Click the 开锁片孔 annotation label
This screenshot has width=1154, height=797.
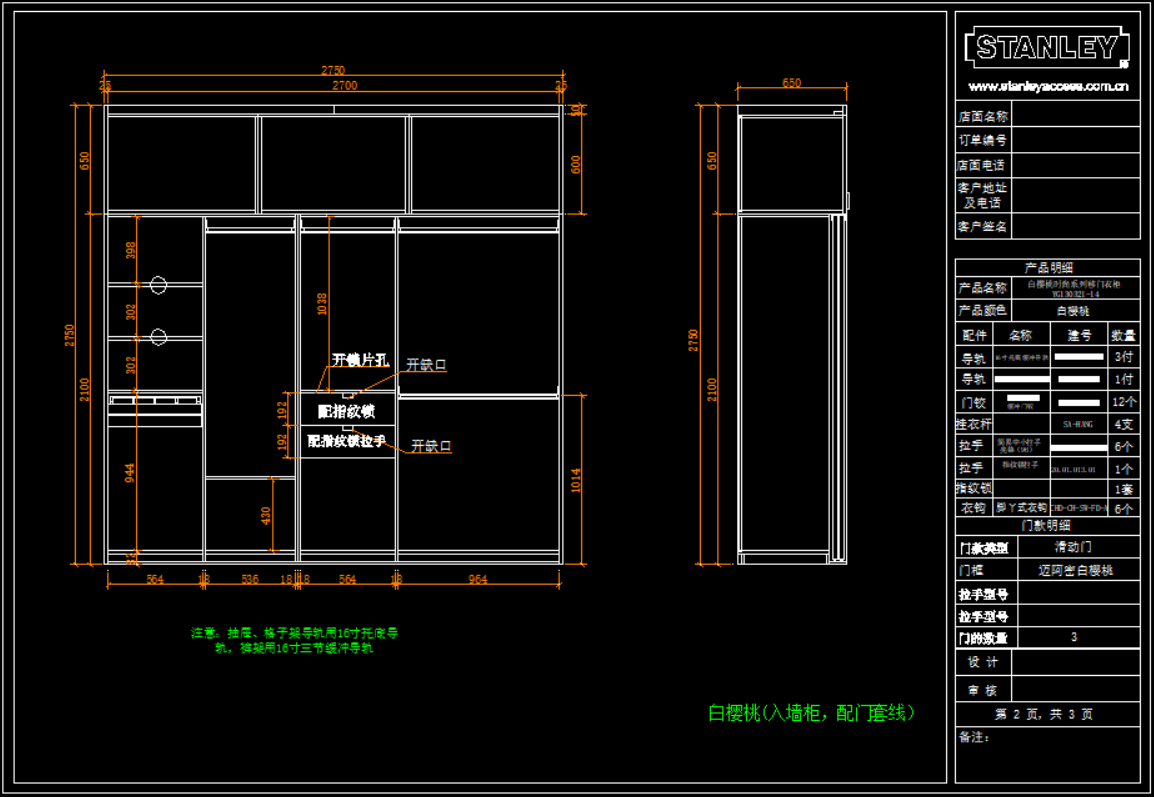360,360
